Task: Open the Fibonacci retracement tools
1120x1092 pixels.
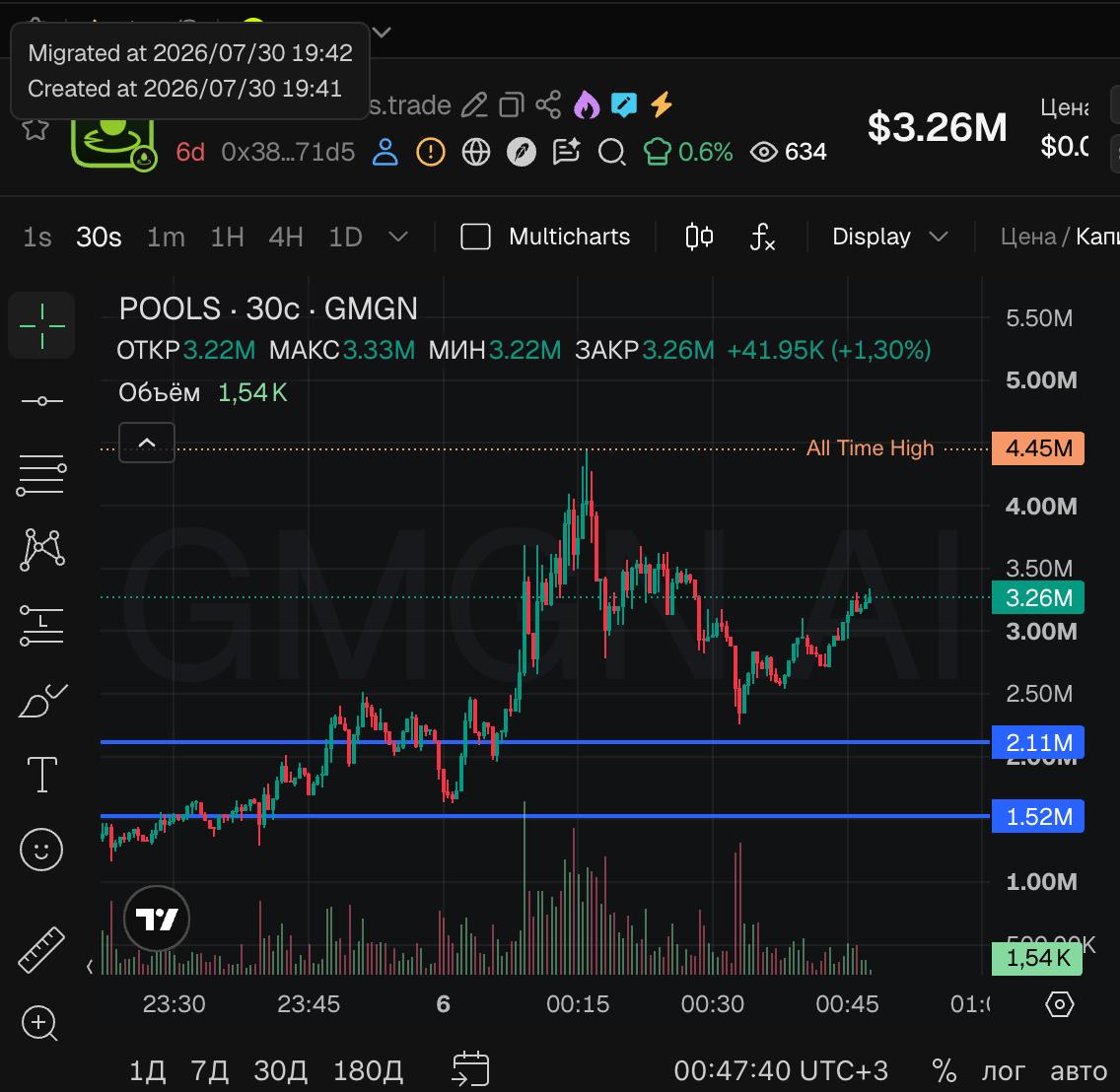Action: coord(42,476)
